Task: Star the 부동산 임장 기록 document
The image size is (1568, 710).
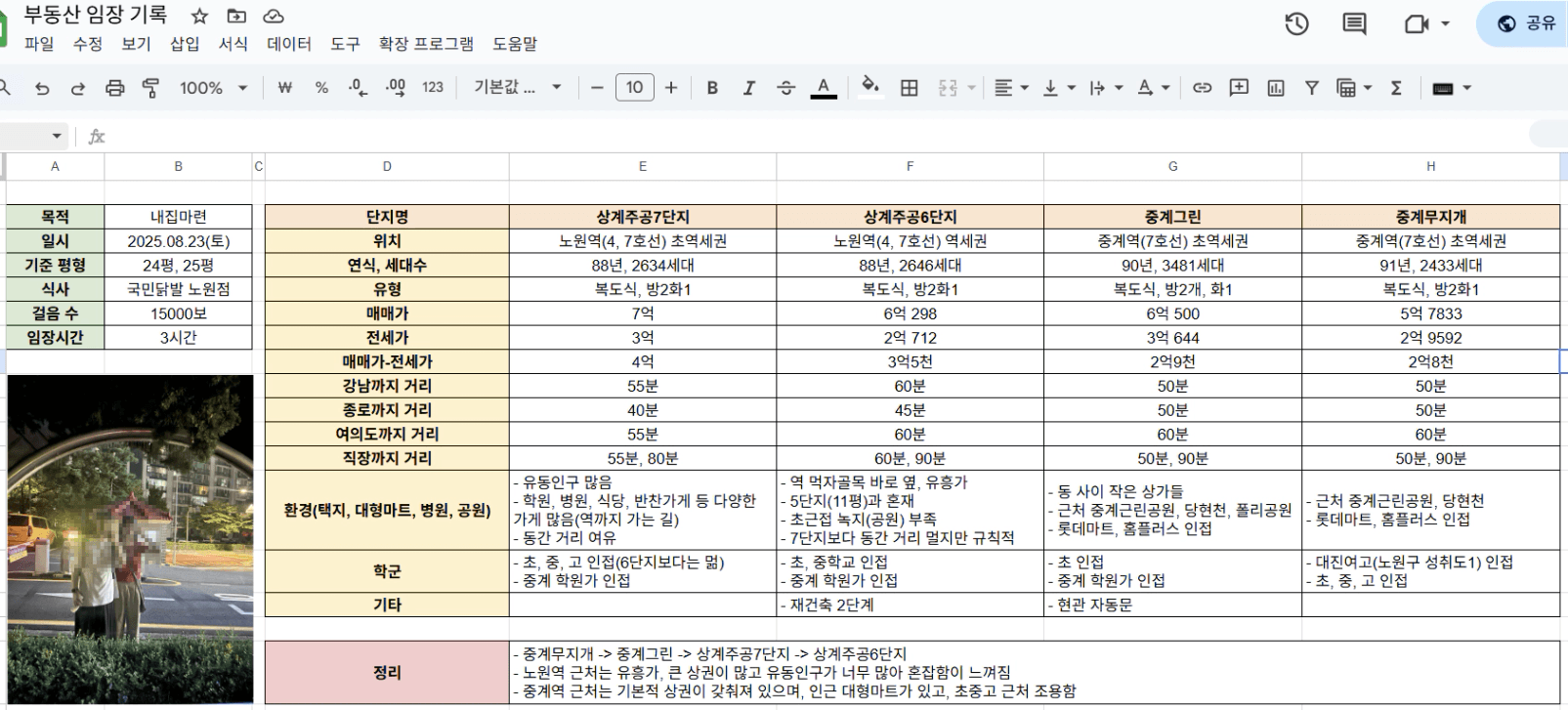Action: click(x=199, y=16)
